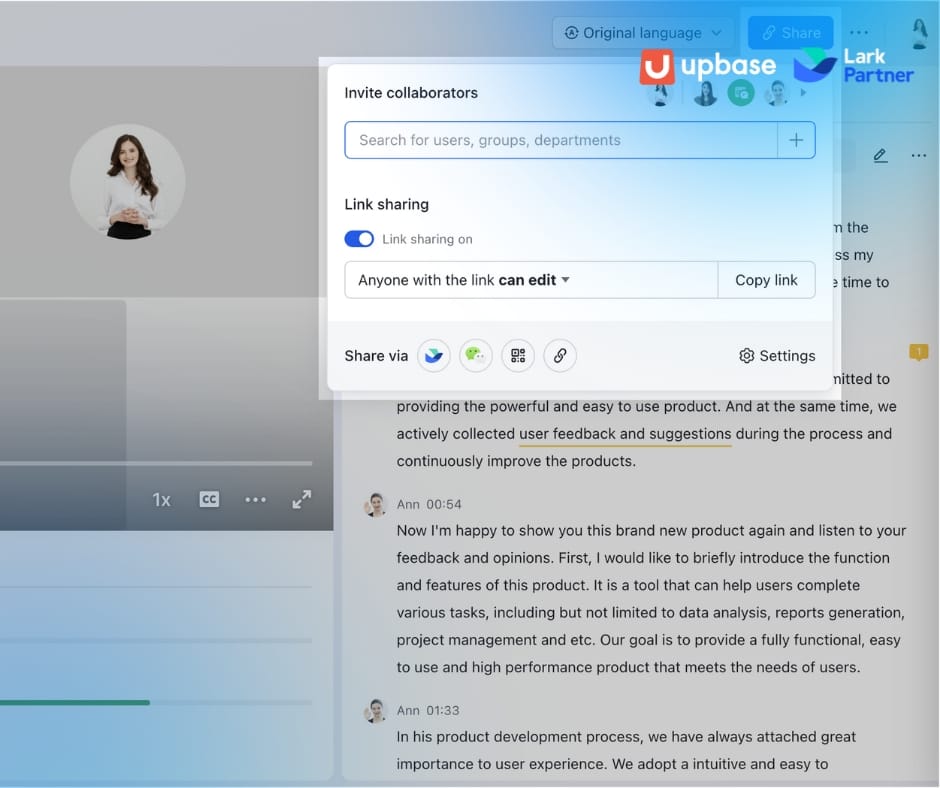Click the yellow comment badge on the transcript
The height and width of the screenshot is (788, 940).
918,352
